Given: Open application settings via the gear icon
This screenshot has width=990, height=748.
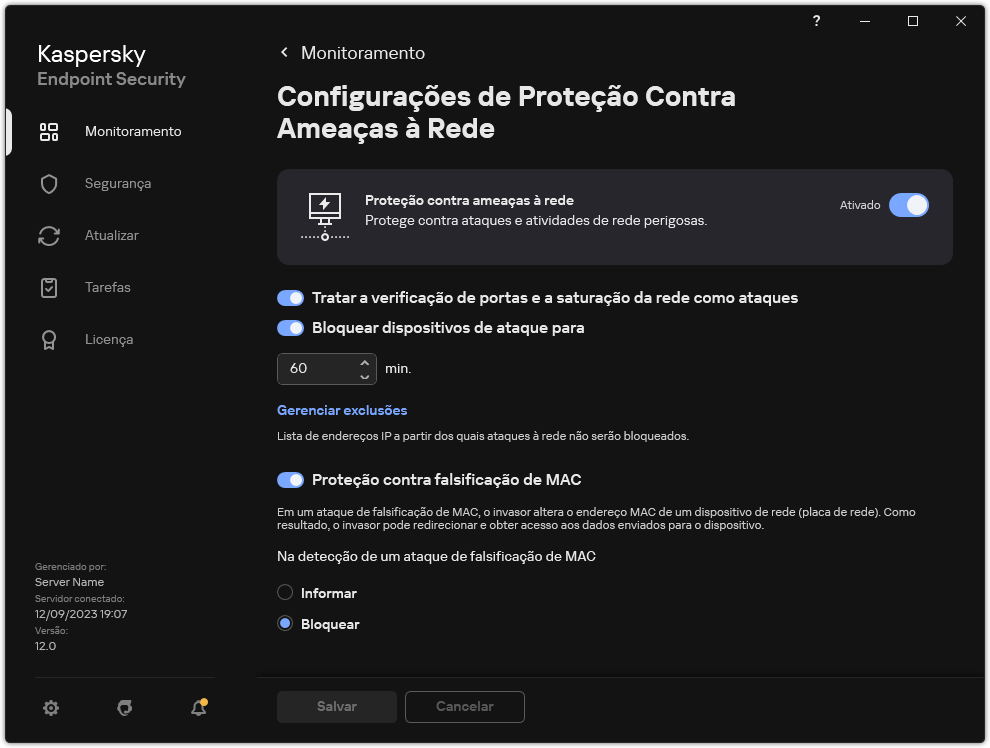Looking at the screenshot, I should [50, 707].
